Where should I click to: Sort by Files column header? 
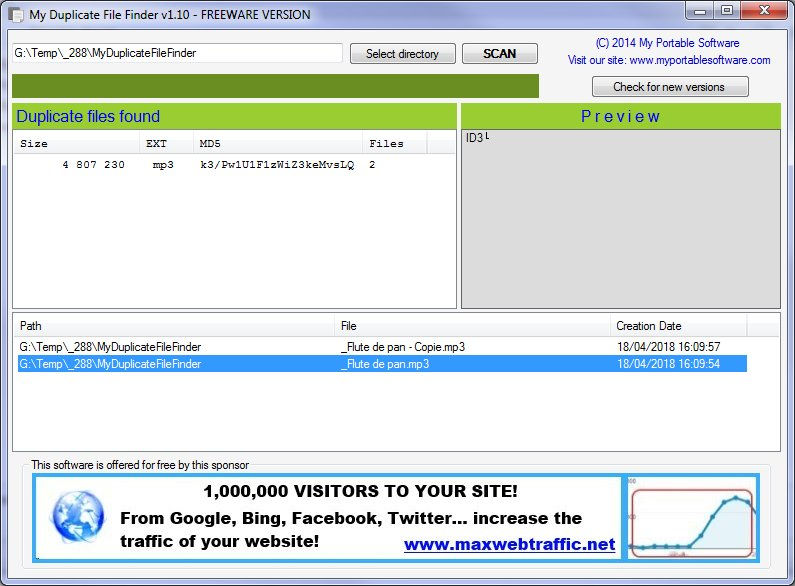[394, 143]
